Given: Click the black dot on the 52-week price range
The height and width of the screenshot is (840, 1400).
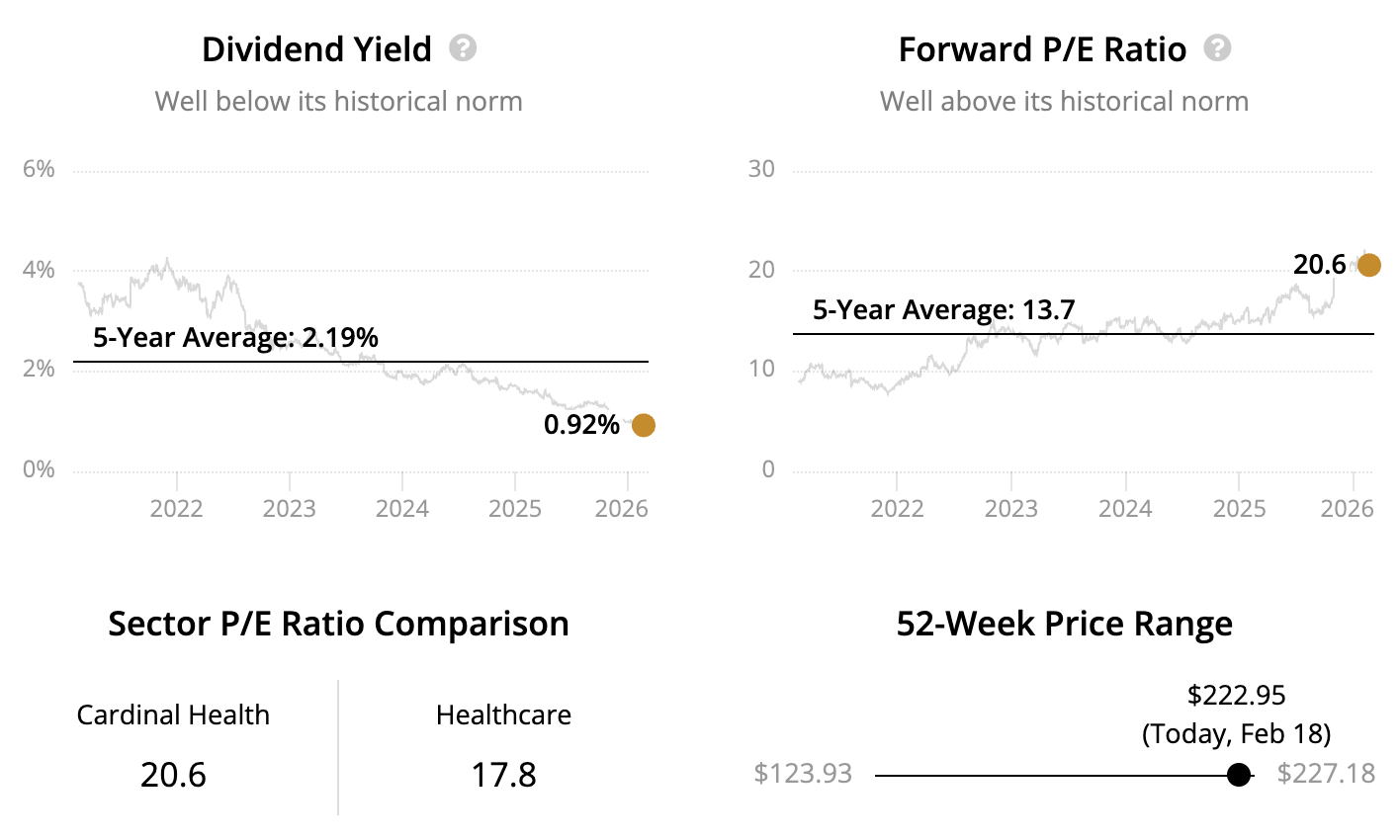Looking at the screenshot, I should (x=1238, y=775).
